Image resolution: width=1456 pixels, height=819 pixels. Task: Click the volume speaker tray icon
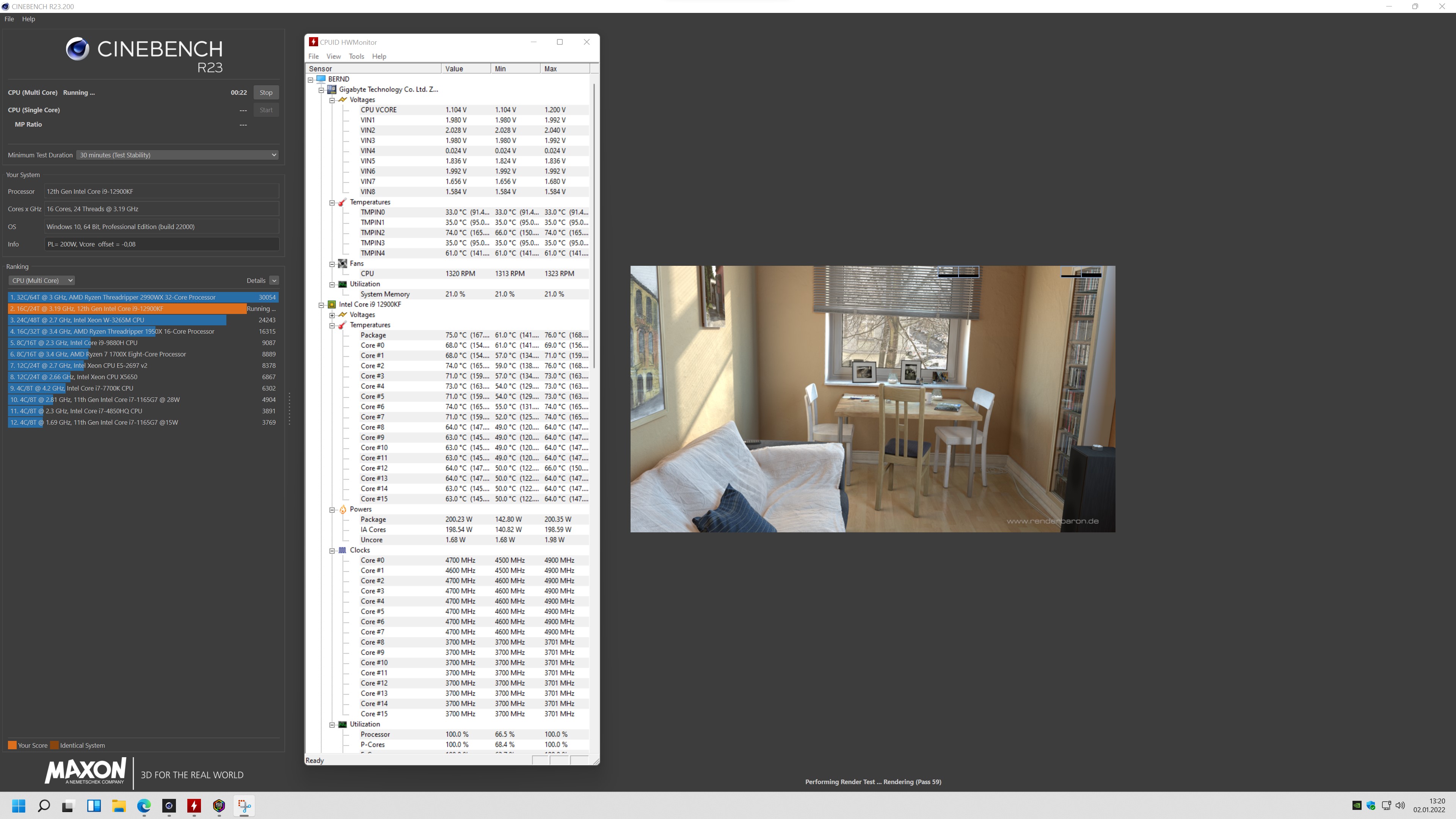[1400, 805]
